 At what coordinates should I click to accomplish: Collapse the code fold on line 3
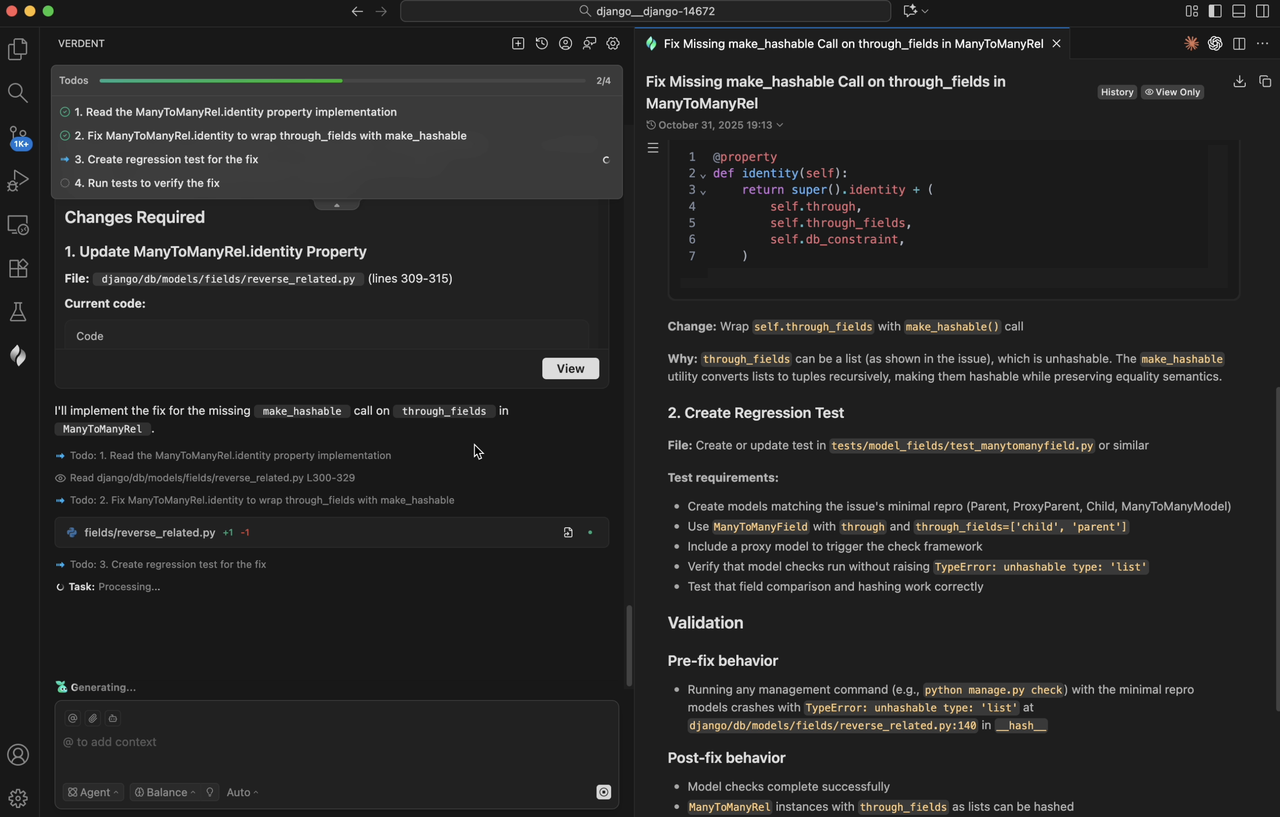coord(703,189)
